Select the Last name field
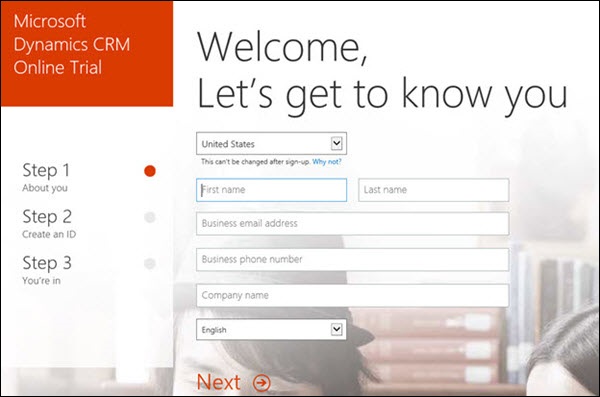 434,190
